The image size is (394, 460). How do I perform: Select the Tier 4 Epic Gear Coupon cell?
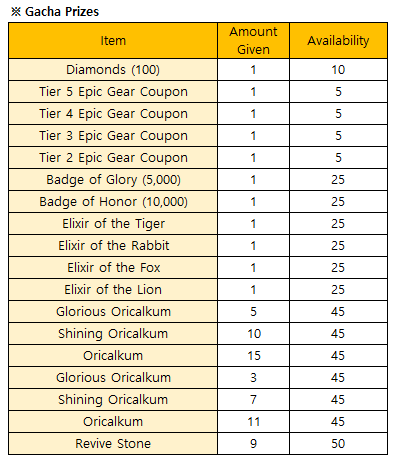[x=113, y=114]
